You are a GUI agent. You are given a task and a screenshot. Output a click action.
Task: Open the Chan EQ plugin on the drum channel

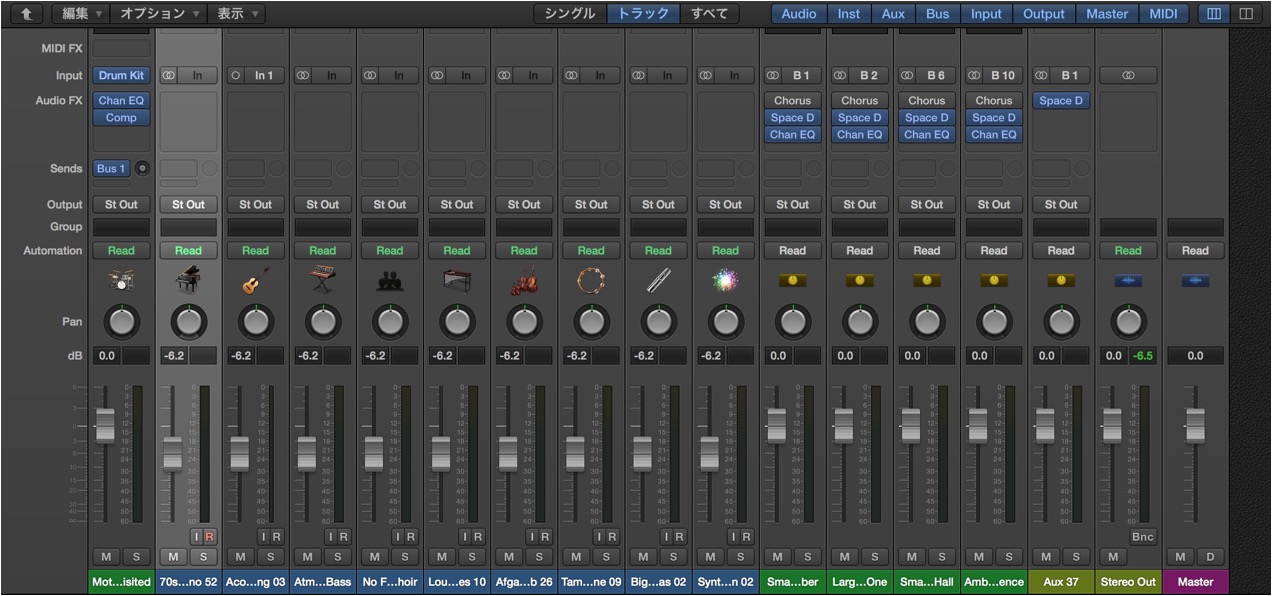tap(121, 100)
